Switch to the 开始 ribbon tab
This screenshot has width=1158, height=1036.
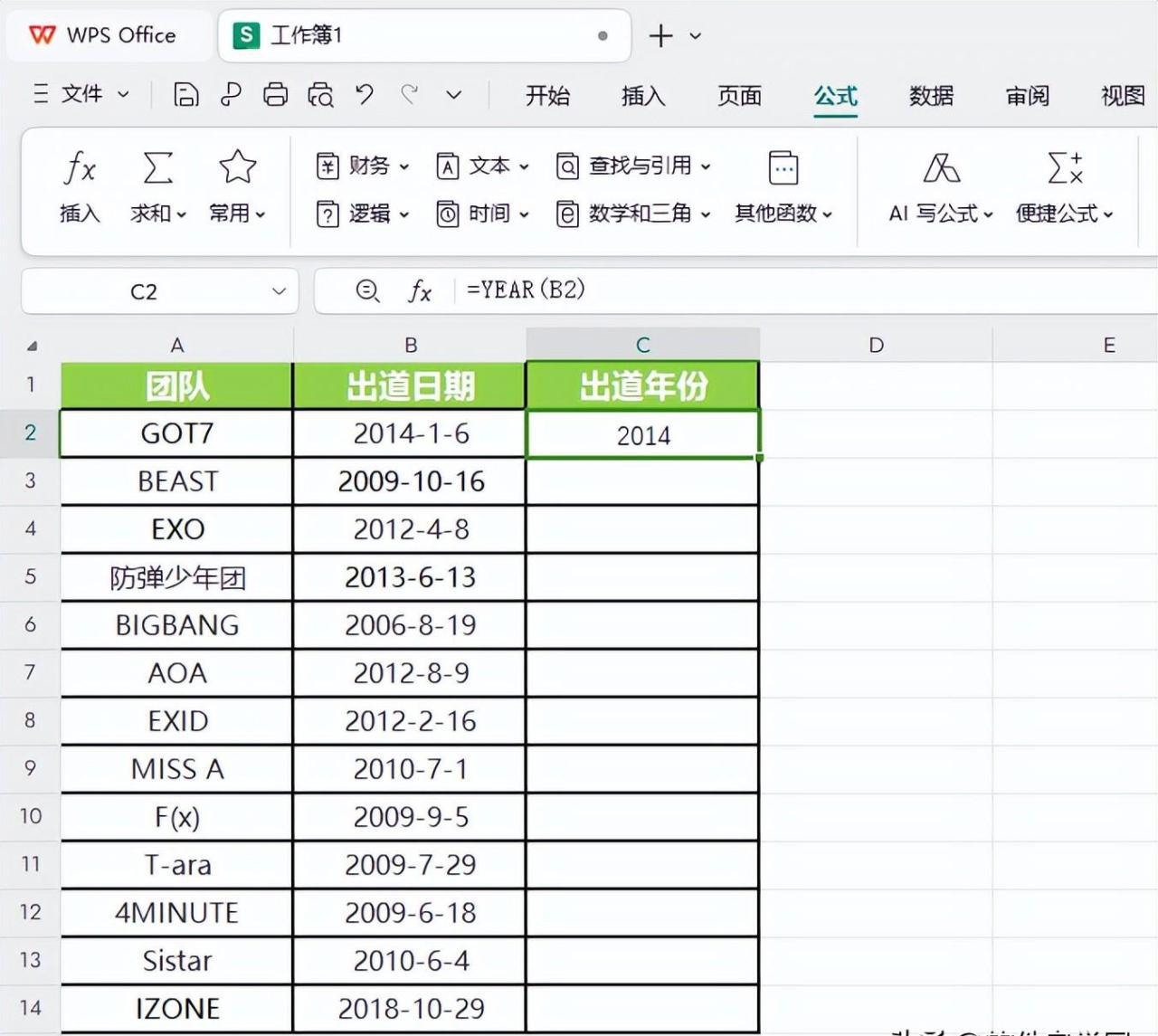coord(547,95)
